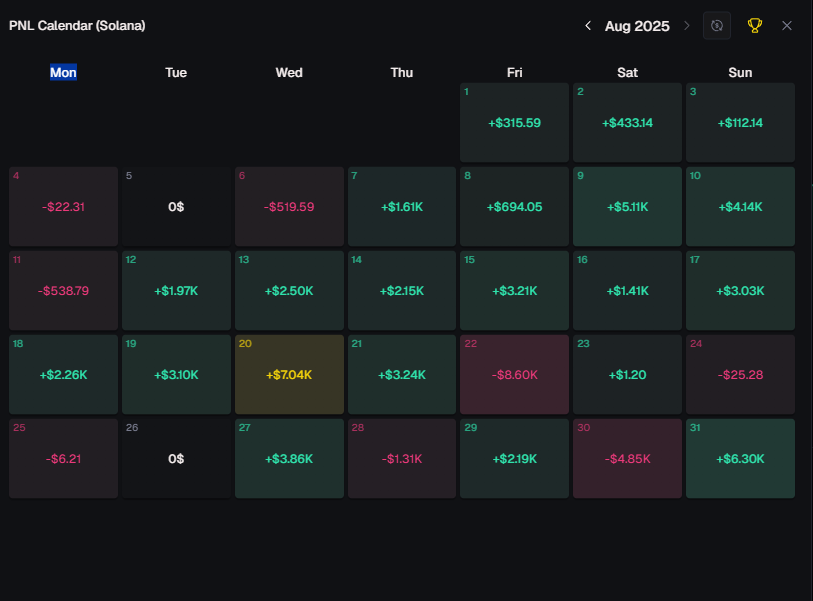Open the trophy leaderboard icon

pyautogui.click(x=754, y=25)
